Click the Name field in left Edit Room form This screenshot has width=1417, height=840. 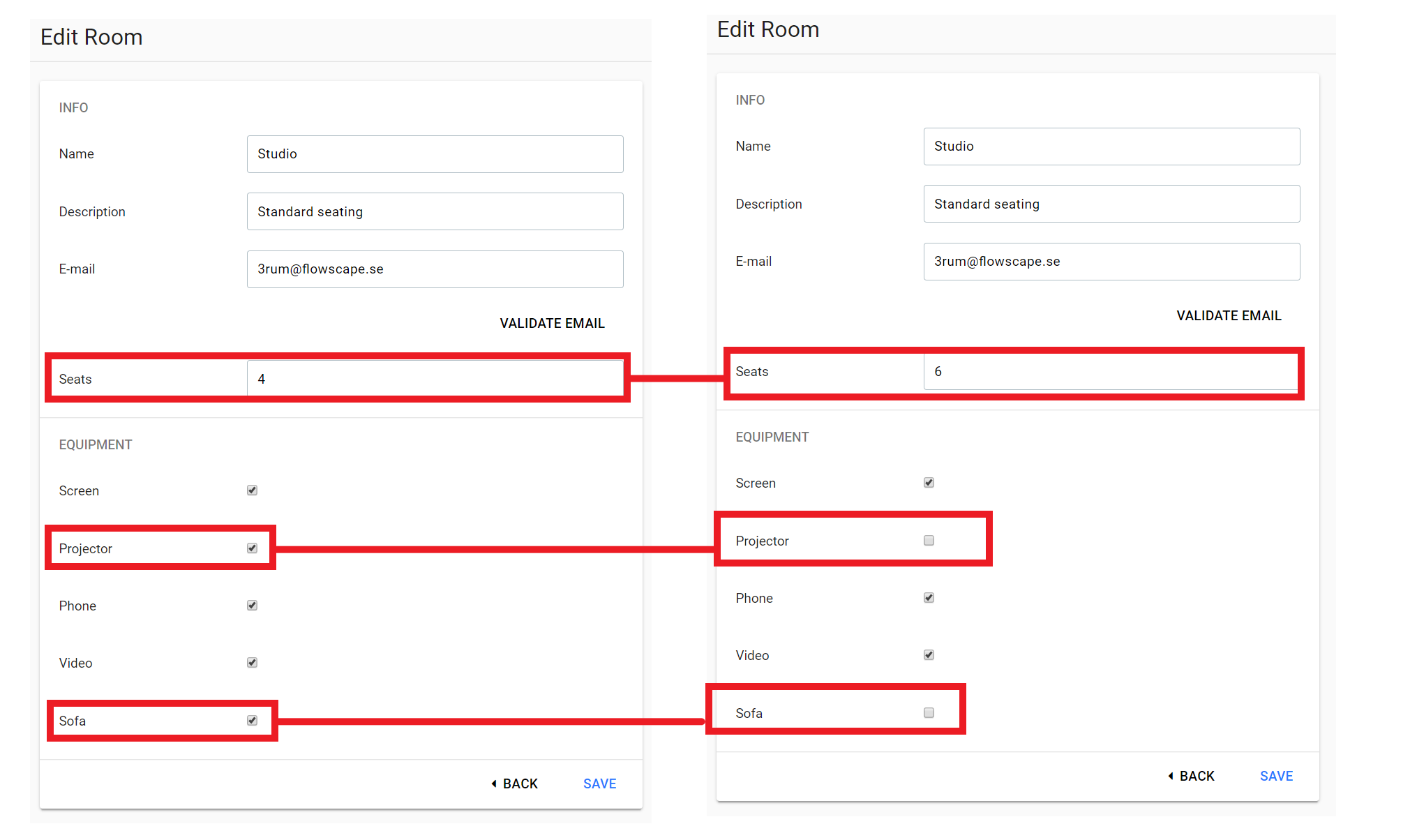coord(435,154)
